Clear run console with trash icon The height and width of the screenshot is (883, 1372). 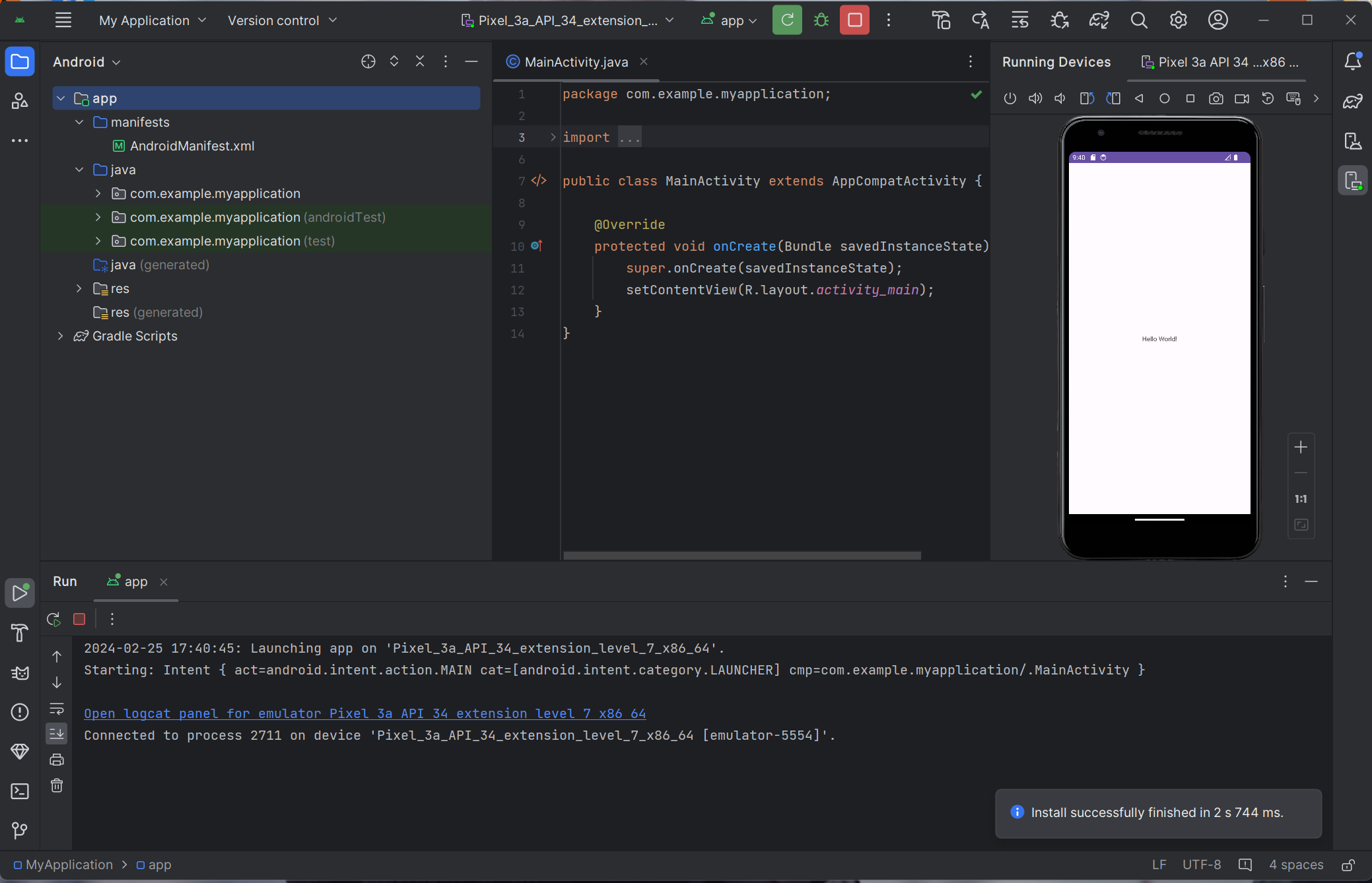tap(57, 785)
